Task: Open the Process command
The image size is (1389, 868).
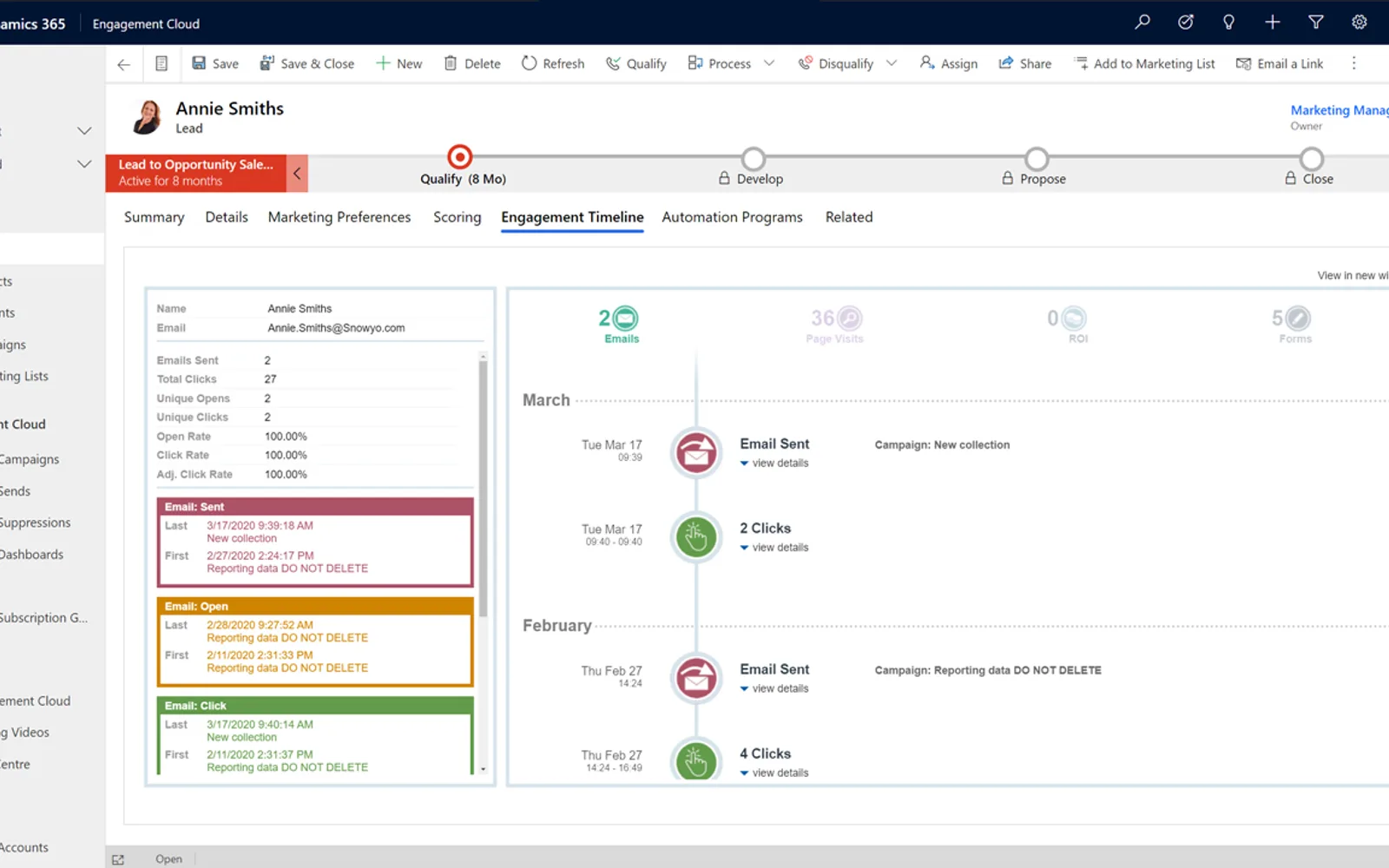Action: (720, 63)
